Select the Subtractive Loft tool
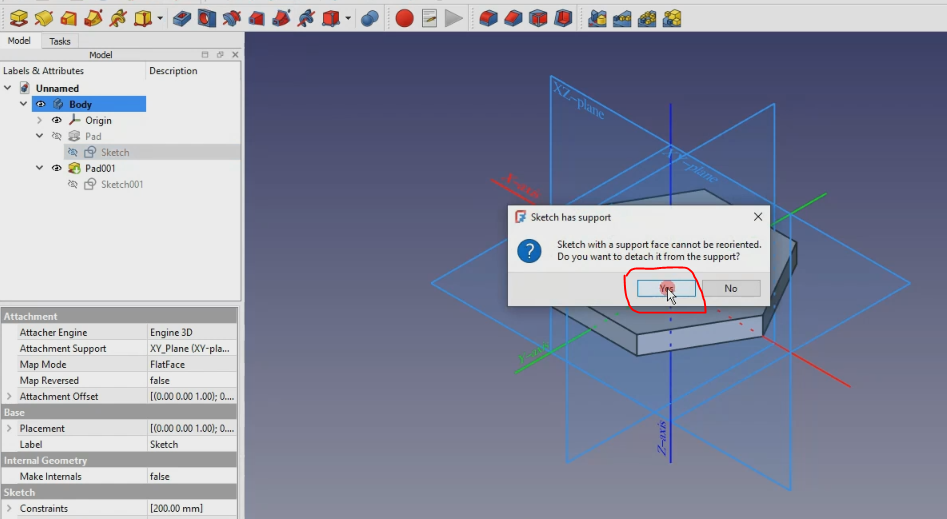Image resolution: width=947 pixels, height=519 pixels. [256, 19]
